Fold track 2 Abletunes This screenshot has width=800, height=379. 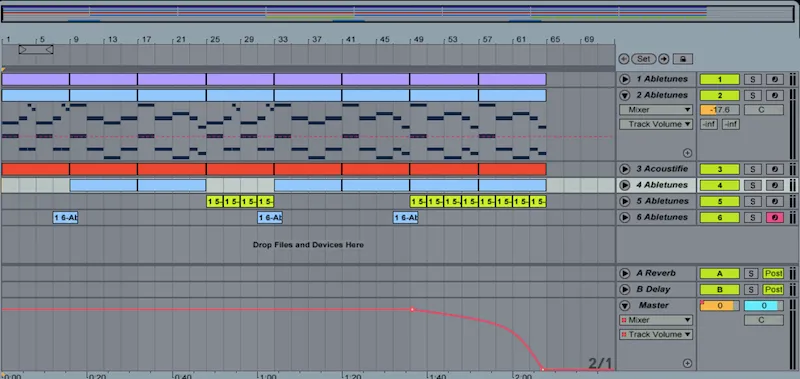624,95
